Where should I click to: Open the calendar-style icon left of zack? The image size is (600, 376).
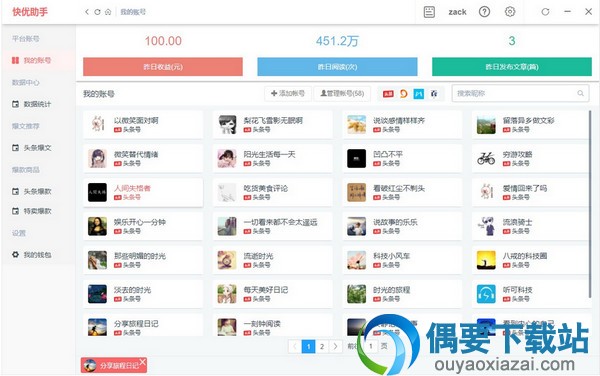point(429,12)
